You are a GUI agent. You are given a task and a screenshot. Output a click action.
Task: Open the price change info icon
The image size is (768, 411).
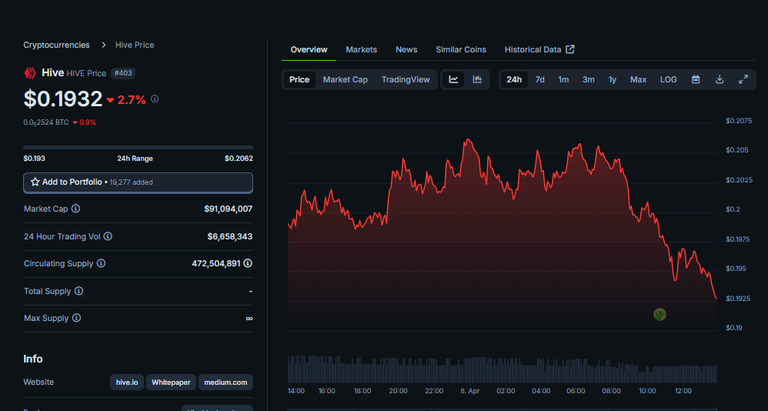(155, 99)
